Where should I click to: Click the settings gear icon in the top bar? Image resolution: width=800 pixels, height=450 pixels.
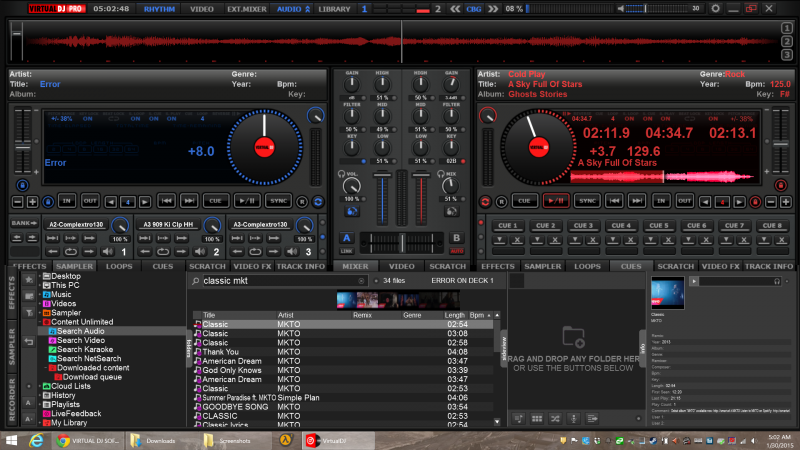(x=715, y=9)
